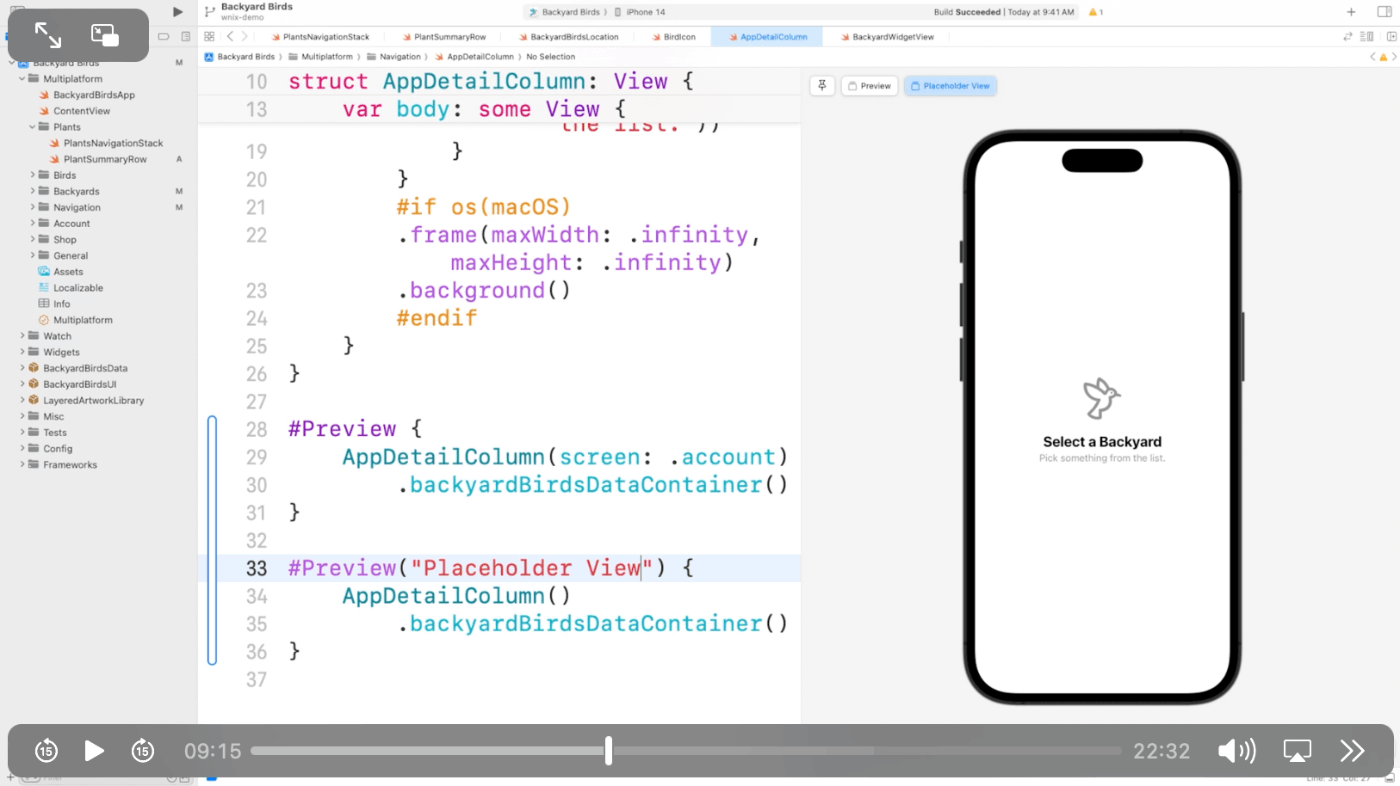Screen dimensions: 1400x786
Task: Select the AppDetailColumn editor tab
Action: coord(767,37)
